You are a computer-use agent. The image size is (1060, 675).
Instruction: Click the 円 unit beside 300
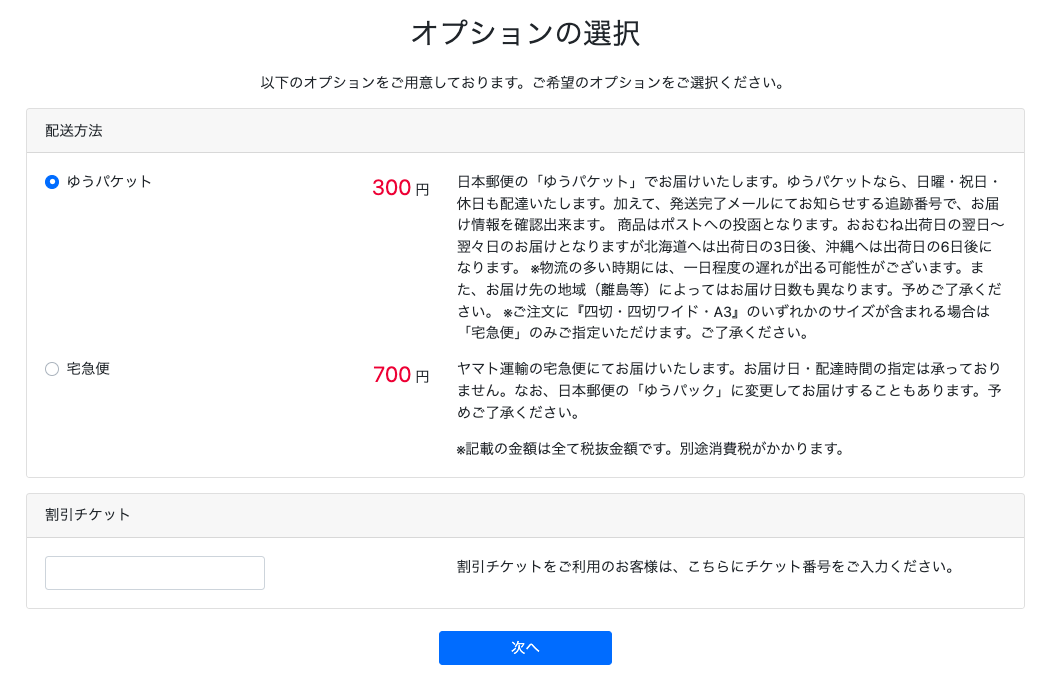(x=423, y=190)
